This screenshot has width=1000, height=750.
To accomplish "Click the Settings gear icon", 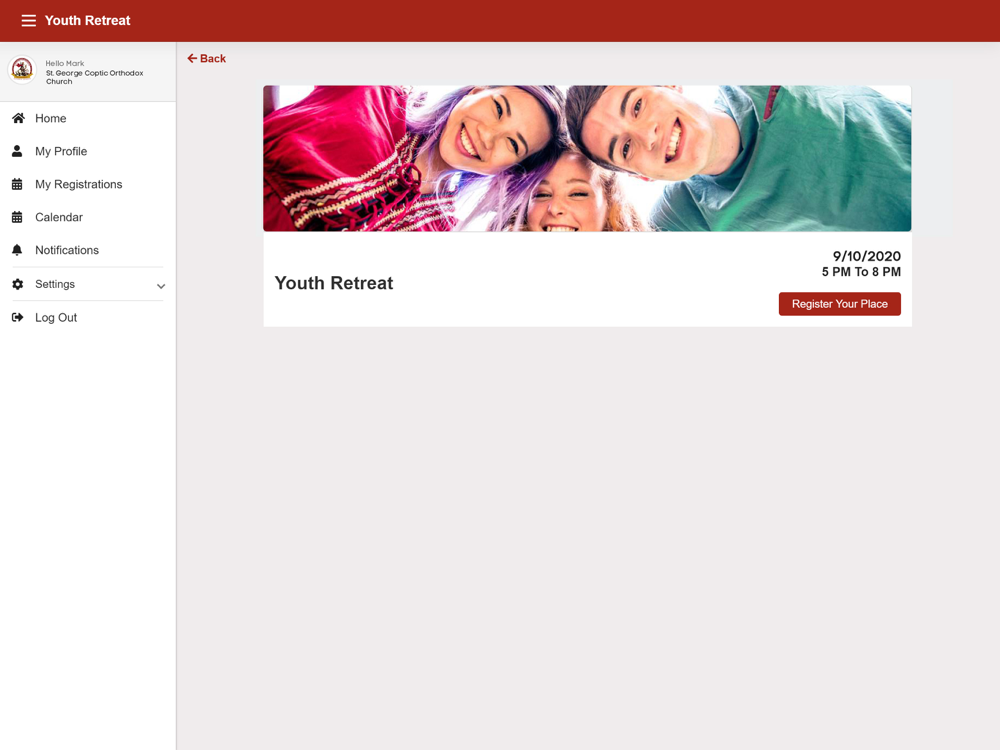I will 18,284.
